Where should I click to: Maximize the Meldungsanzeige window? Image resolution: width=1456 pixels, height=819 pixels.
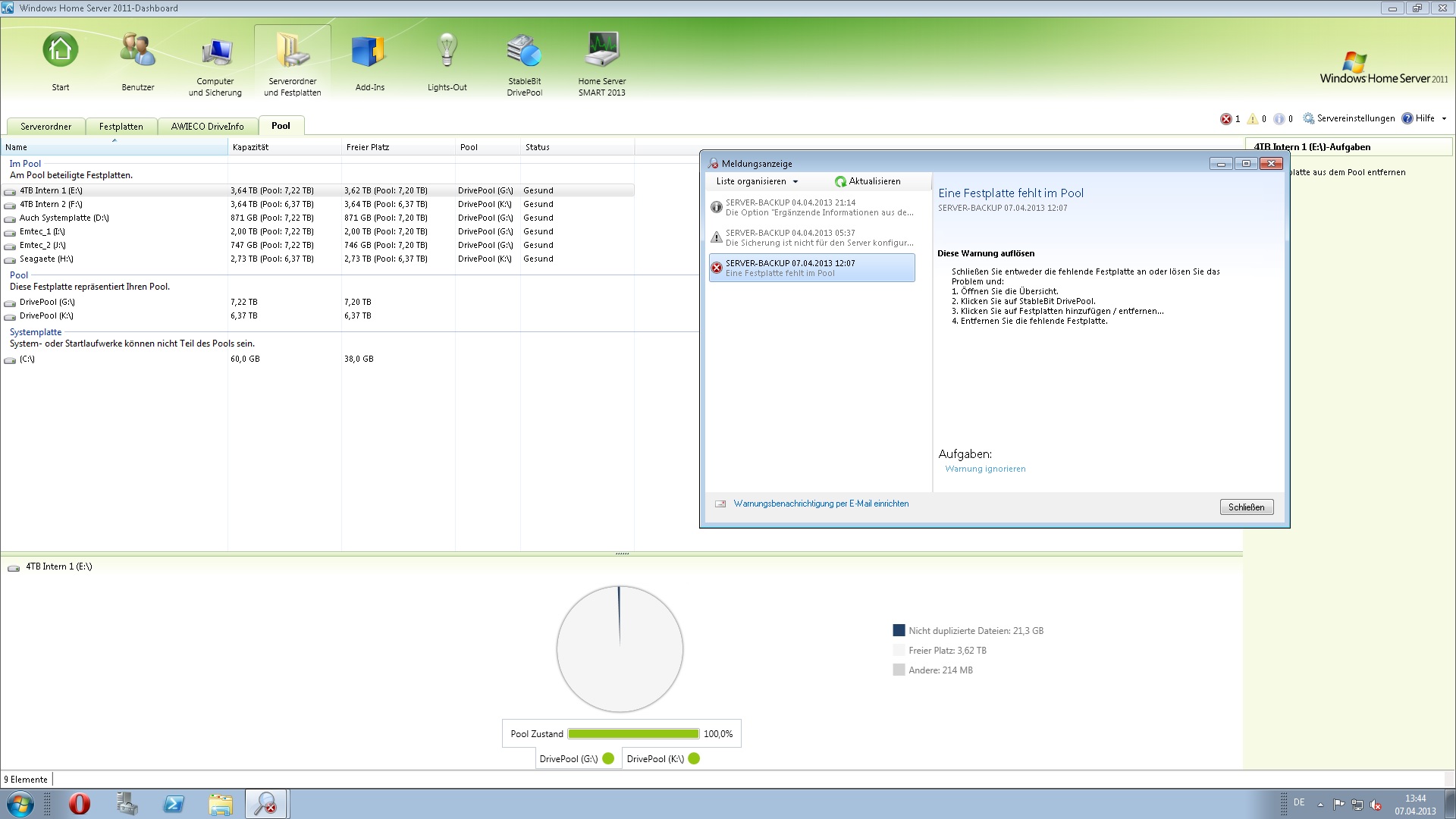[1245, 163]
